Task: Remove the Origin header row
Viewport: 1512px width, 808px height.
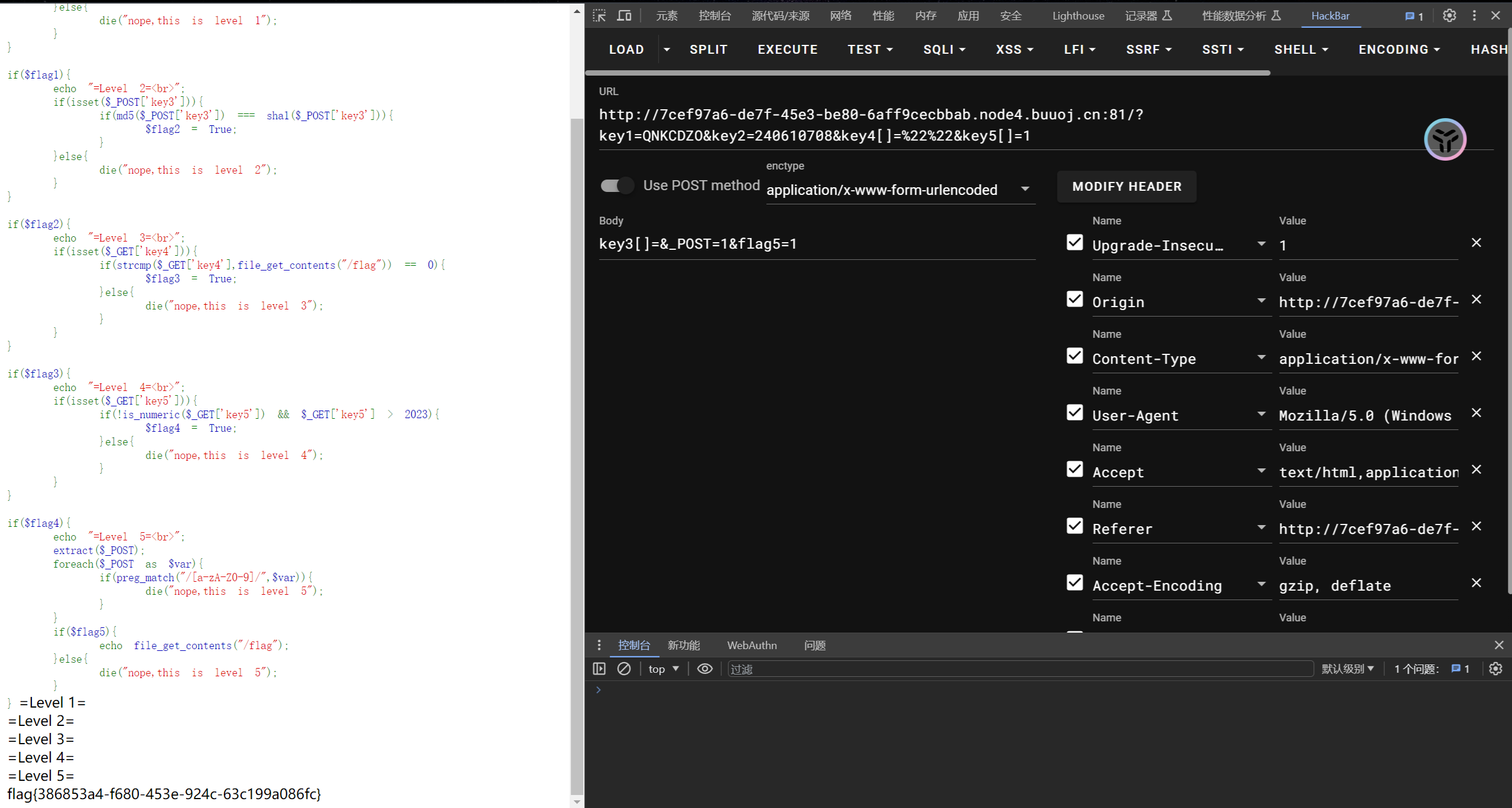Action: [x=1476, y=299]
